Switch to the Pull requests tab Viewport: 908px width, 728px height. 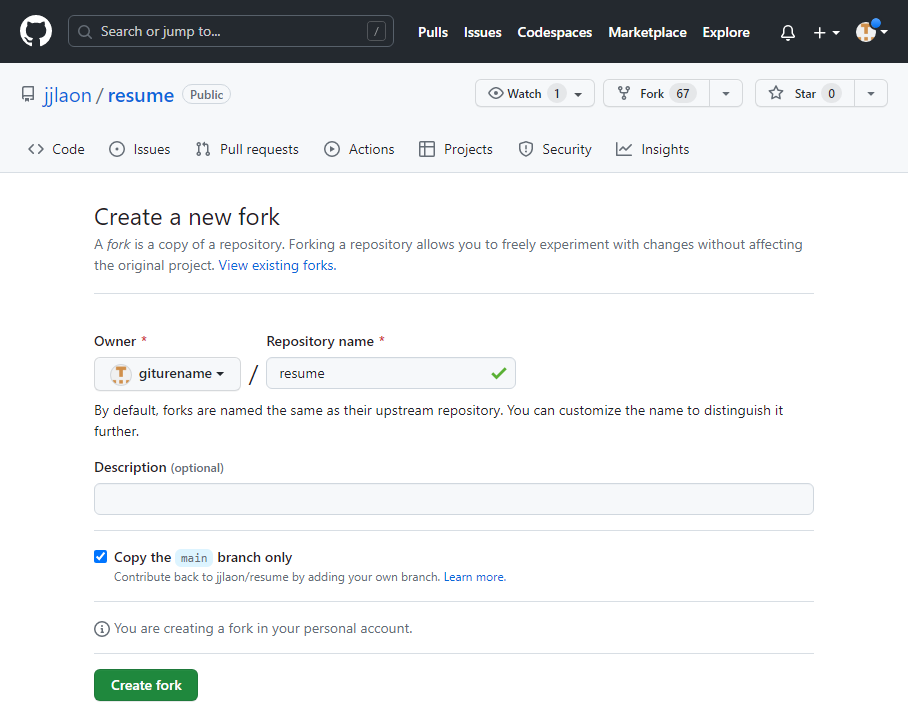(x=247, y=149)
